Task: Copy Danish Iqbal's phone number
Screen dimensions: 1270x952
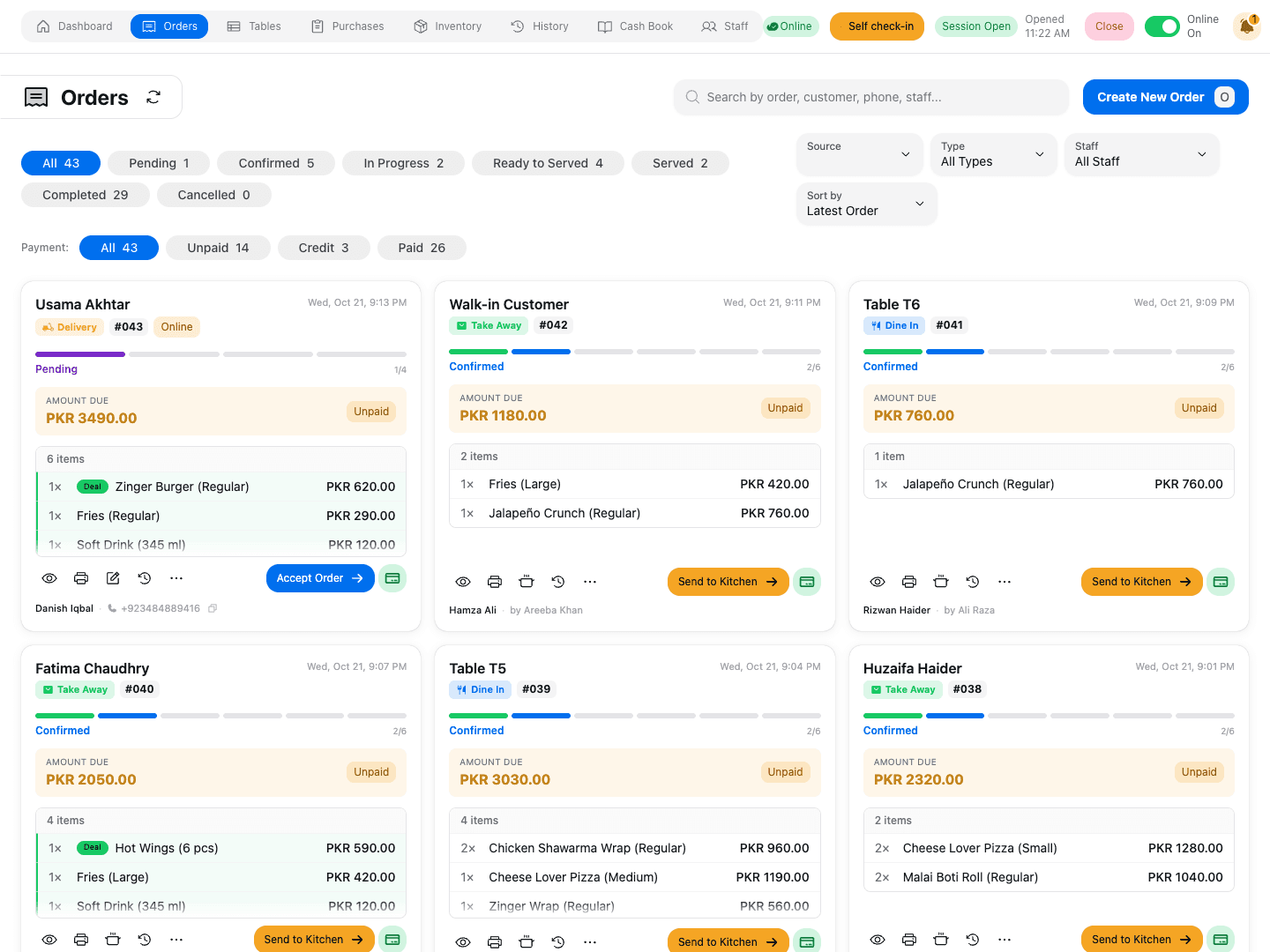Action: [213, 608]
